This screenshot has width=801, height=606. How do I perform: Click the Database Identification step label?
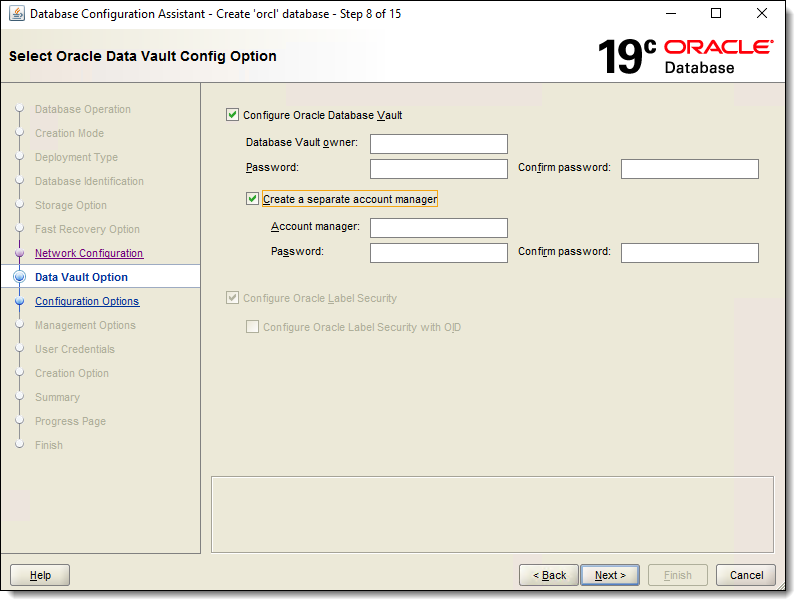tap(89, 181)
